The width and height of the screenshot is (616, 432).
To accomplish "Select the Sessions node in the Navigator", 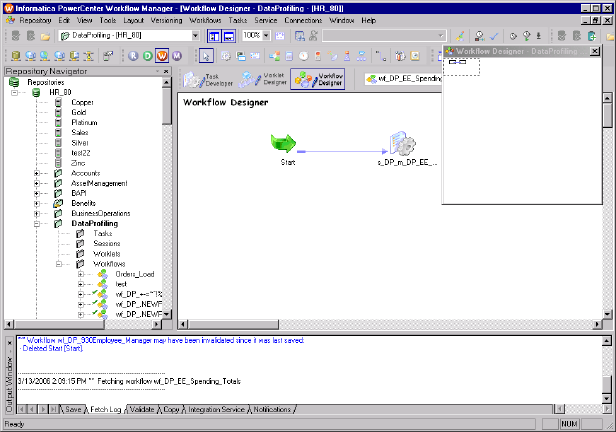I will click(106, 243).
